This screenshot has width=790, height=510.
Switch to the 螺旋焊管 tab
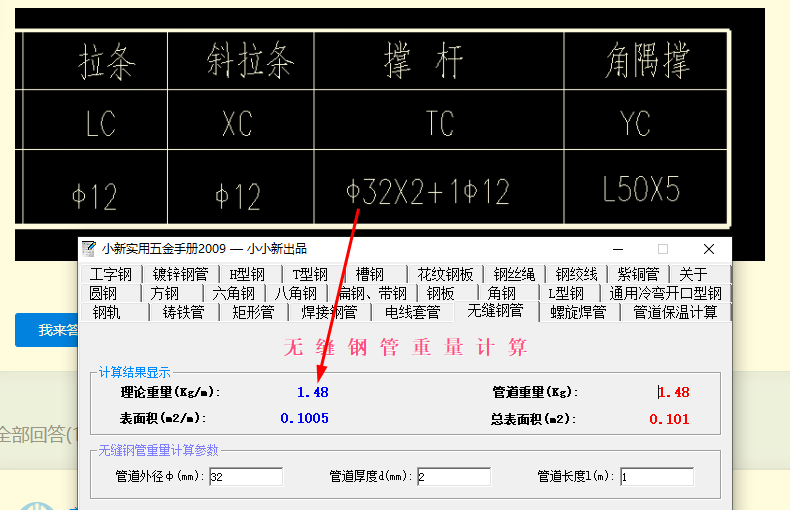(578, 312)
